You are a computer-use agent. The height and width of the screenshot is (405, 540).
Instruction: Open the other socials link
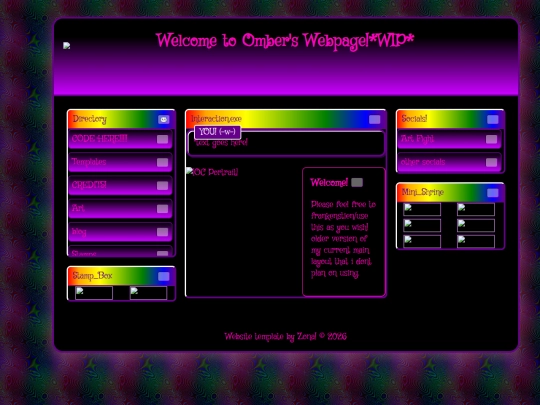coord(449,162)
